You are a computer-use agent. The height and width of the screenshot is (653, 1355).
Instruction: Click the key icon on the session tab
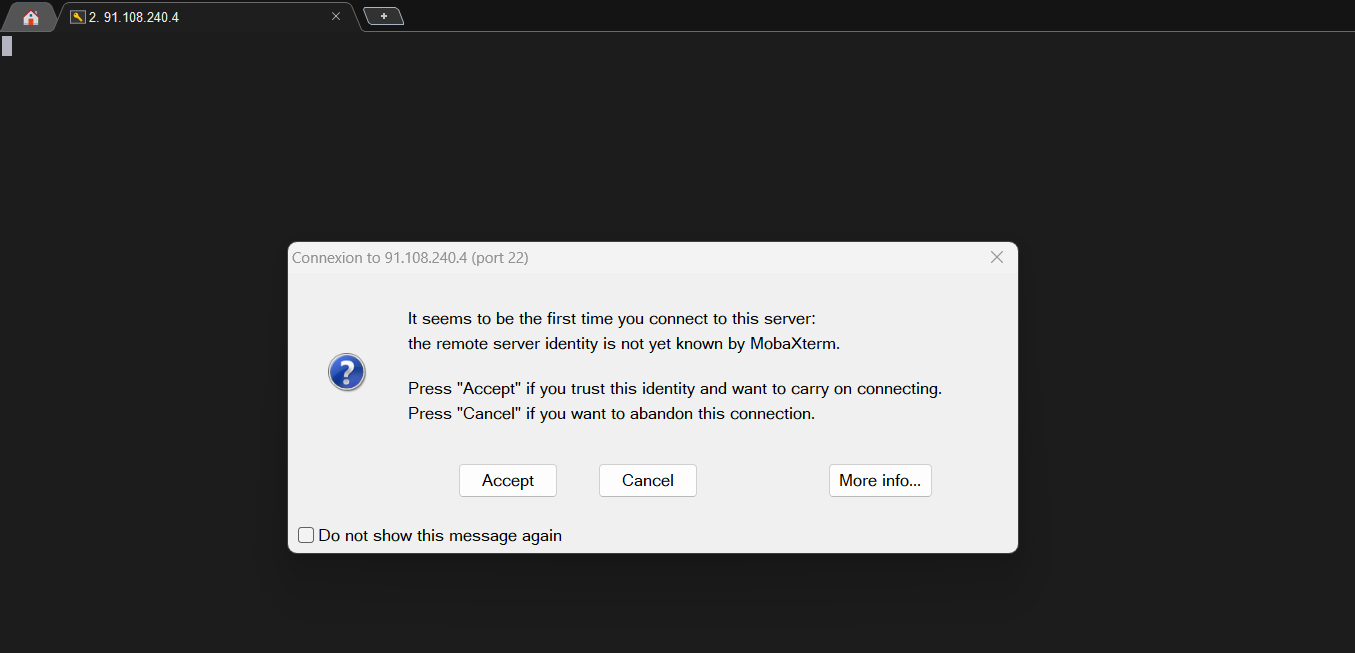(x=78, y=17)
